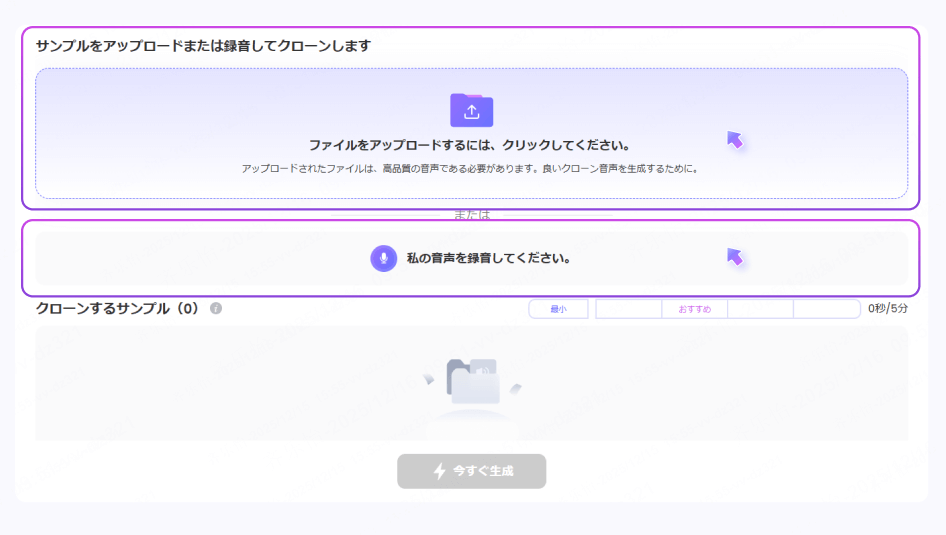The width and height of the screenshot is (946, 535).
Task: Click the round microphone record icon
Action: 383,258
